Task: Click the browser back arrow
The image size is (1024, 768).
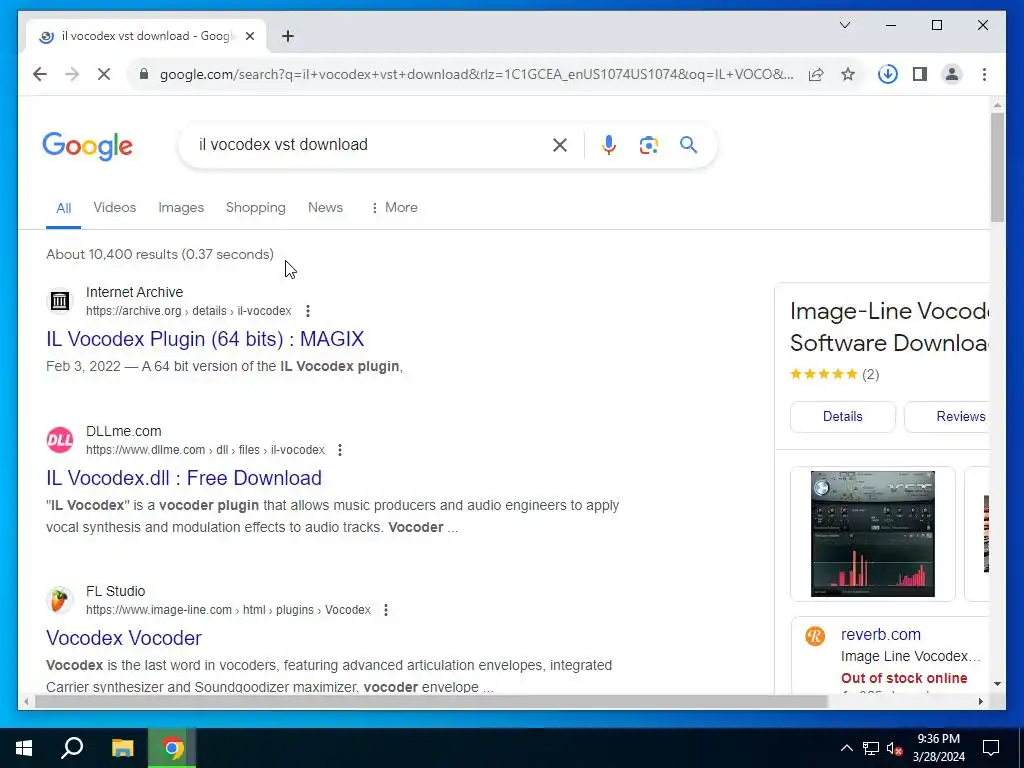Action: coord(40,74)
